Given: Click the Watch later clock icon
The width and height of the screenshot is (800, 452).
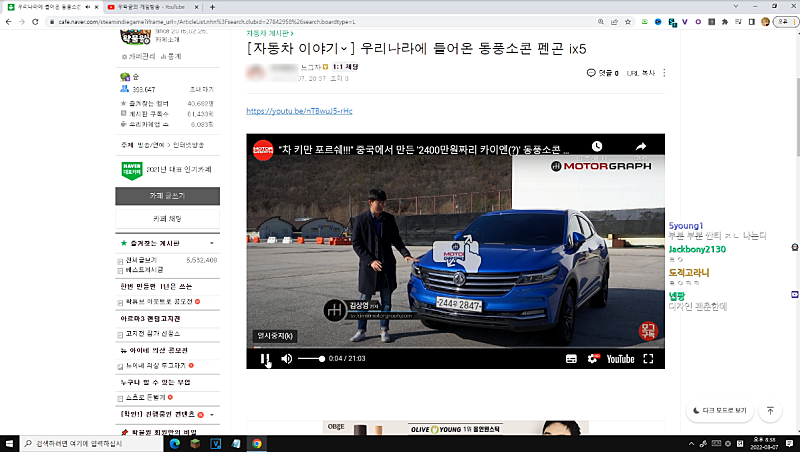Looking at the screenshot, I should point(597,146).
